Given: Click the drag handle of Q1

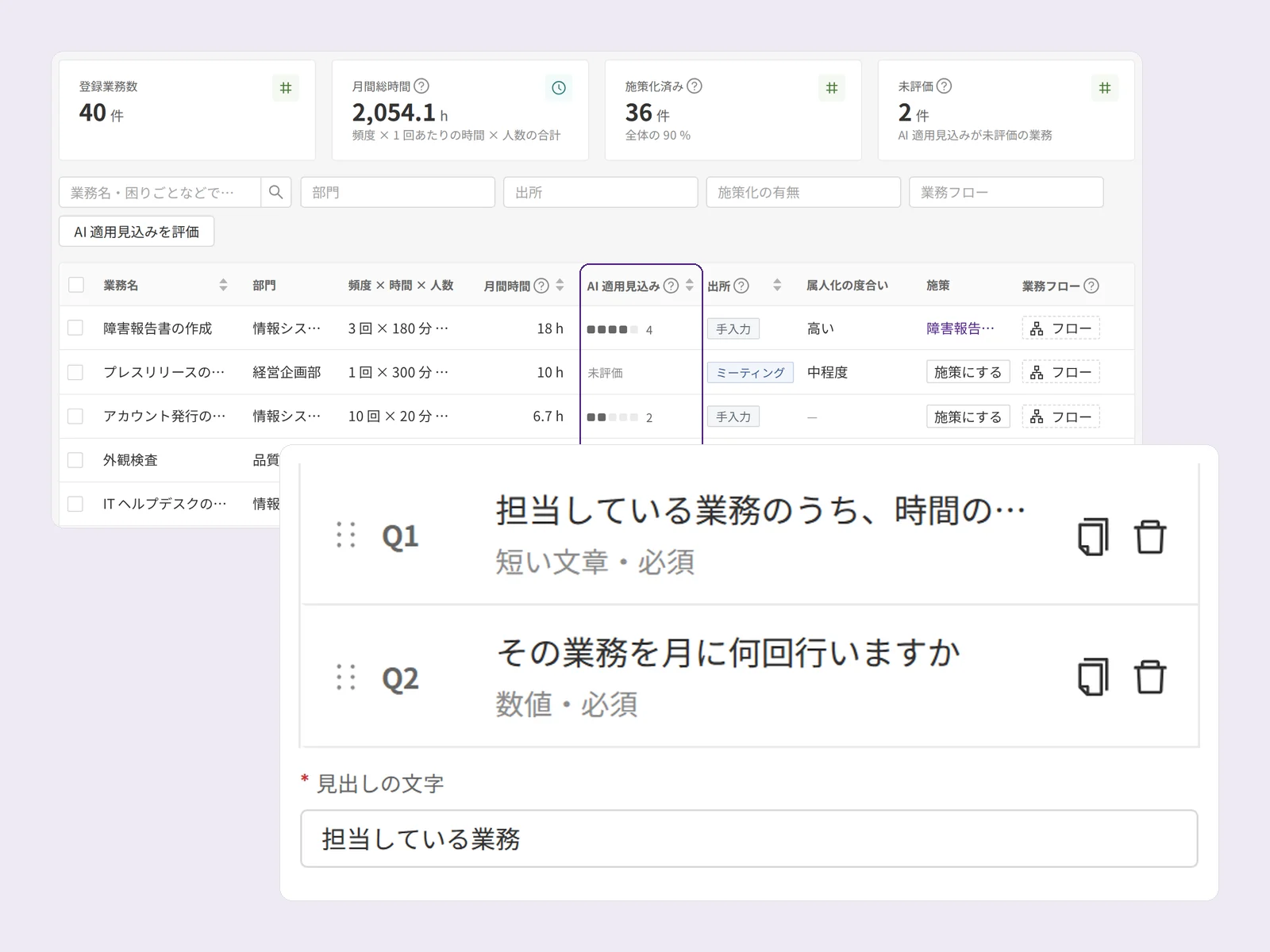Looking at the screenshot, I should [346, 535].
